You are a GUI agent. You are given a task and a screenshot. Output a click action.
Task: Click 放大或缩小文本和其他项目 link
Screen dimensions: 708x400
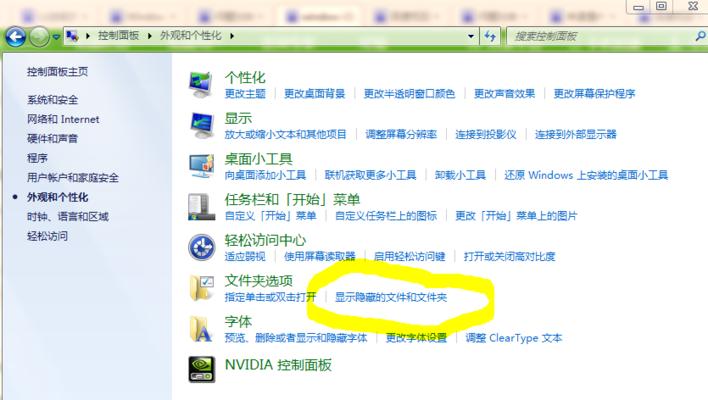pos(285,134)
